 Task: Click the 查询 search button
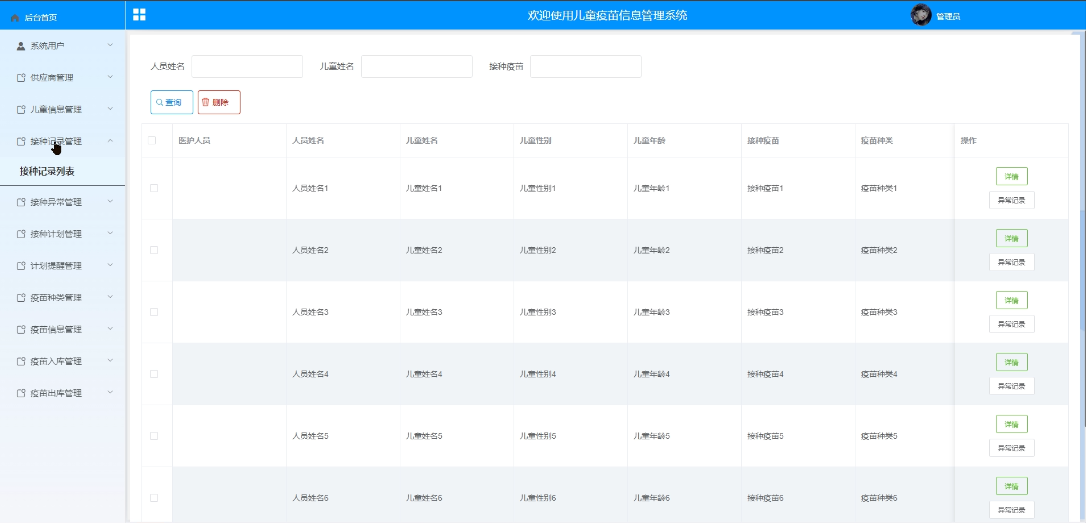[172, 103]
